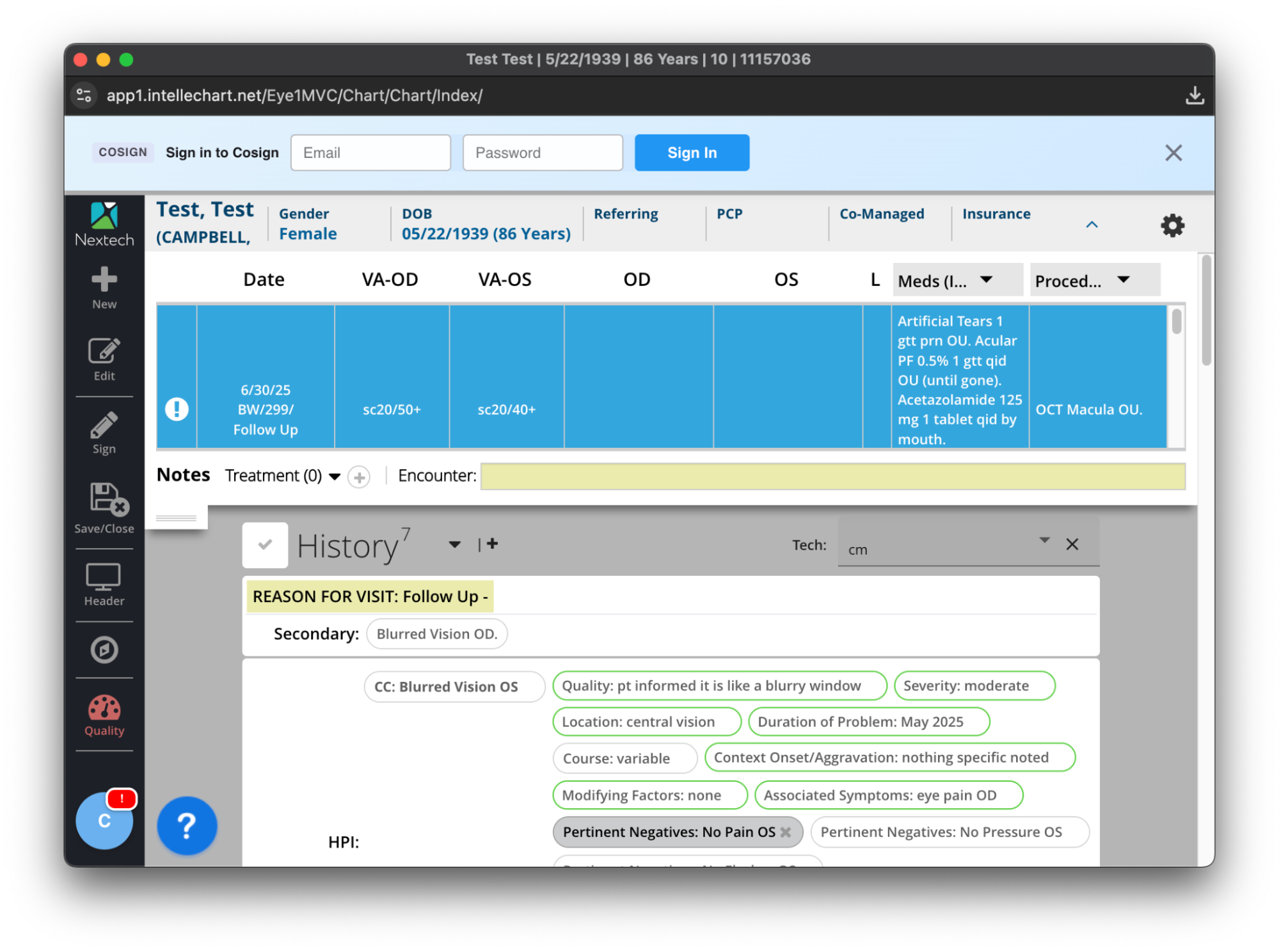This screenshot has width=1279, height=952.
Task: Open the Referring header section
Action: tap(625, 214)
